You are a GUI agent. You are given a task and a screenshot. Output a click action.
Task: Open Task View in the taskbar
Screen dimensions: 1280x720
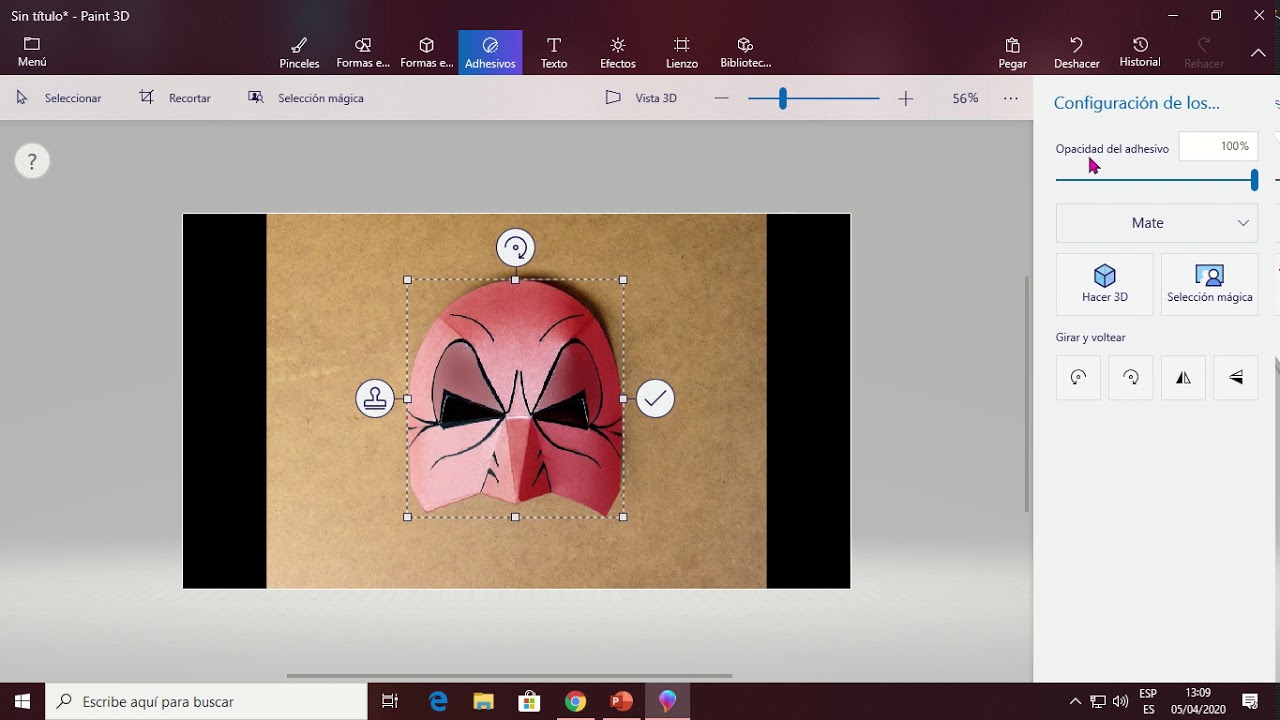coord(391,701)
